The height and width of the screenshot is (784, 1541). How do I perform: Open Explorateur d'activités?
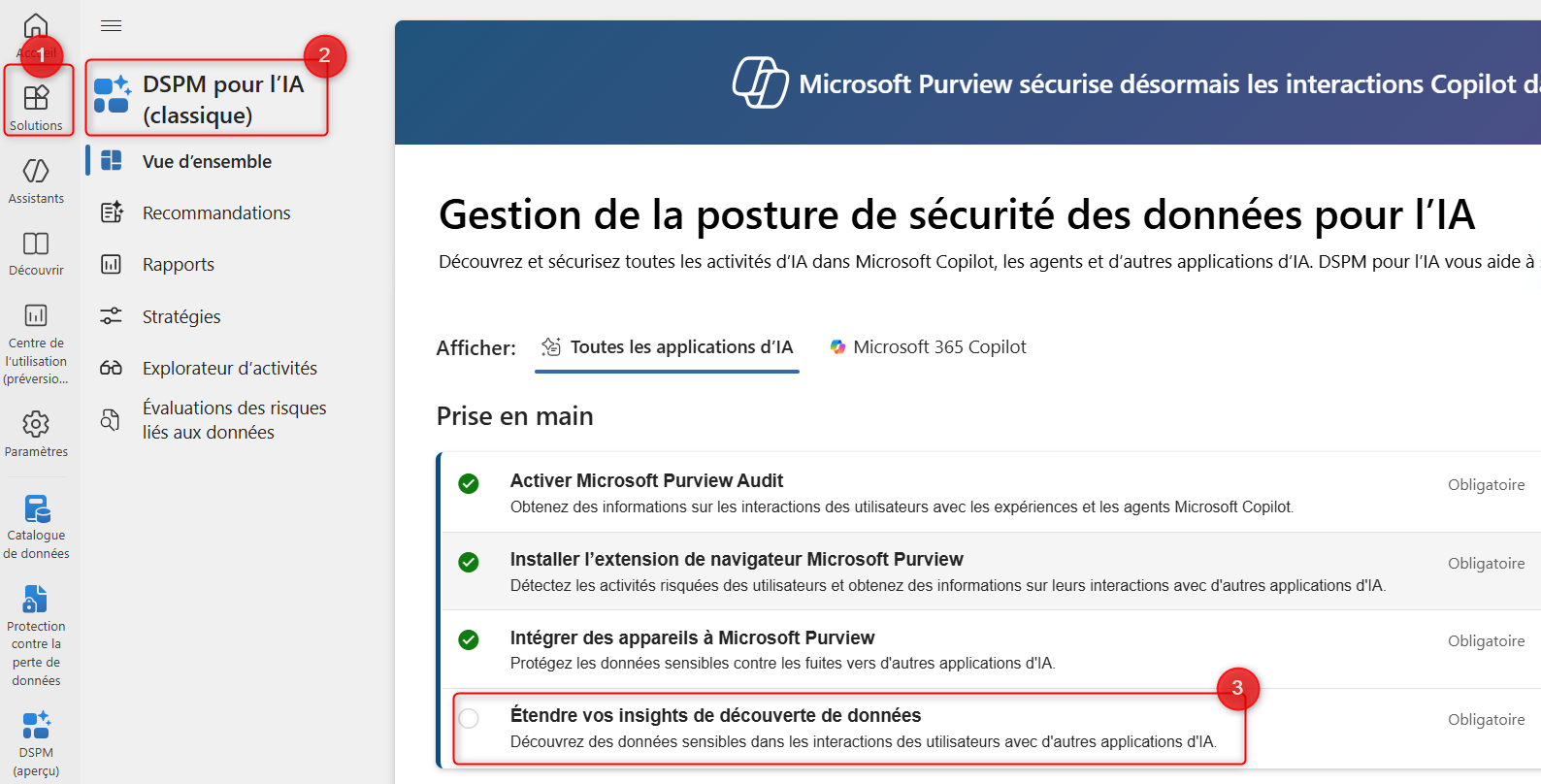click(229, 369)
